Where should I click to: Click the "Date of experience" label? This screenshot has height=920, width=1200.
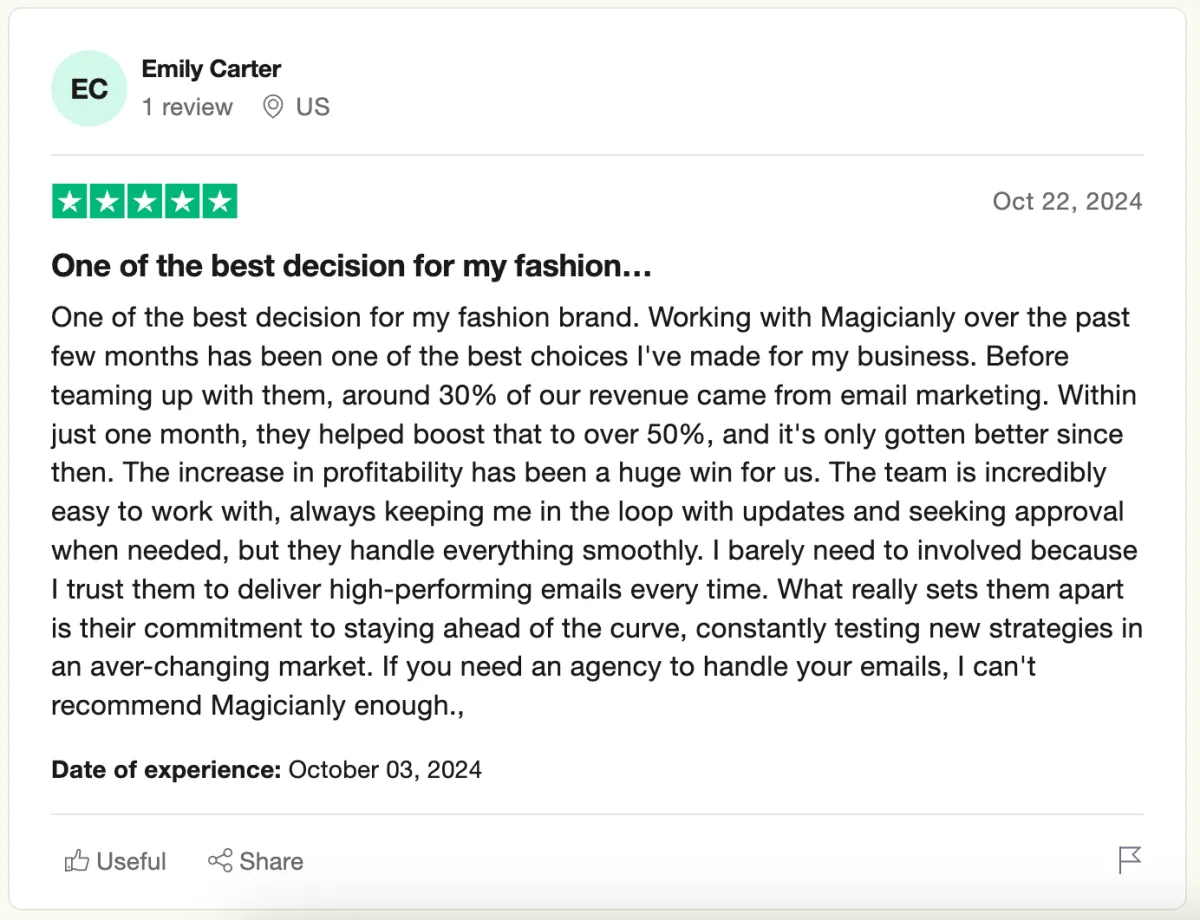tap(166, 770)
